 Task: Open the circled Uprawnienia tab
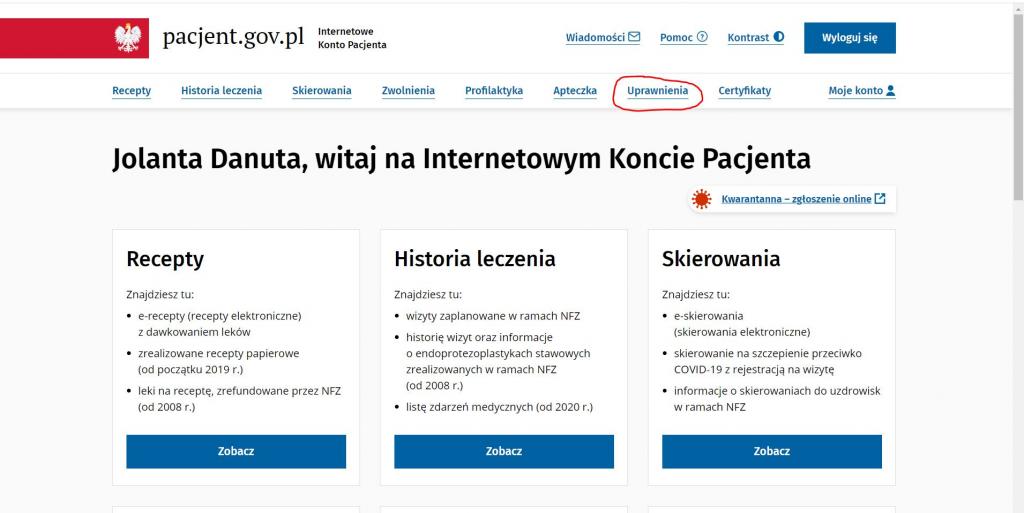click(x=657, y=91)
